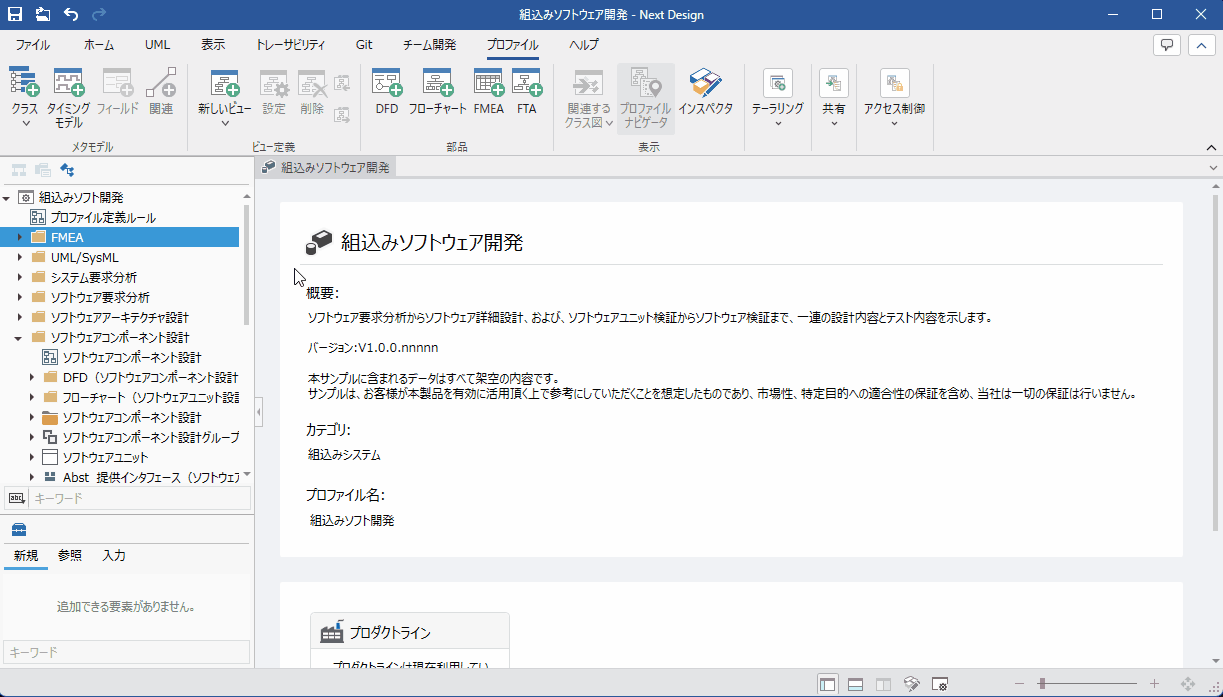Select the 組込みソフトウェア開発 document tab
The image size is (1223, 697).
click(326, 168)
